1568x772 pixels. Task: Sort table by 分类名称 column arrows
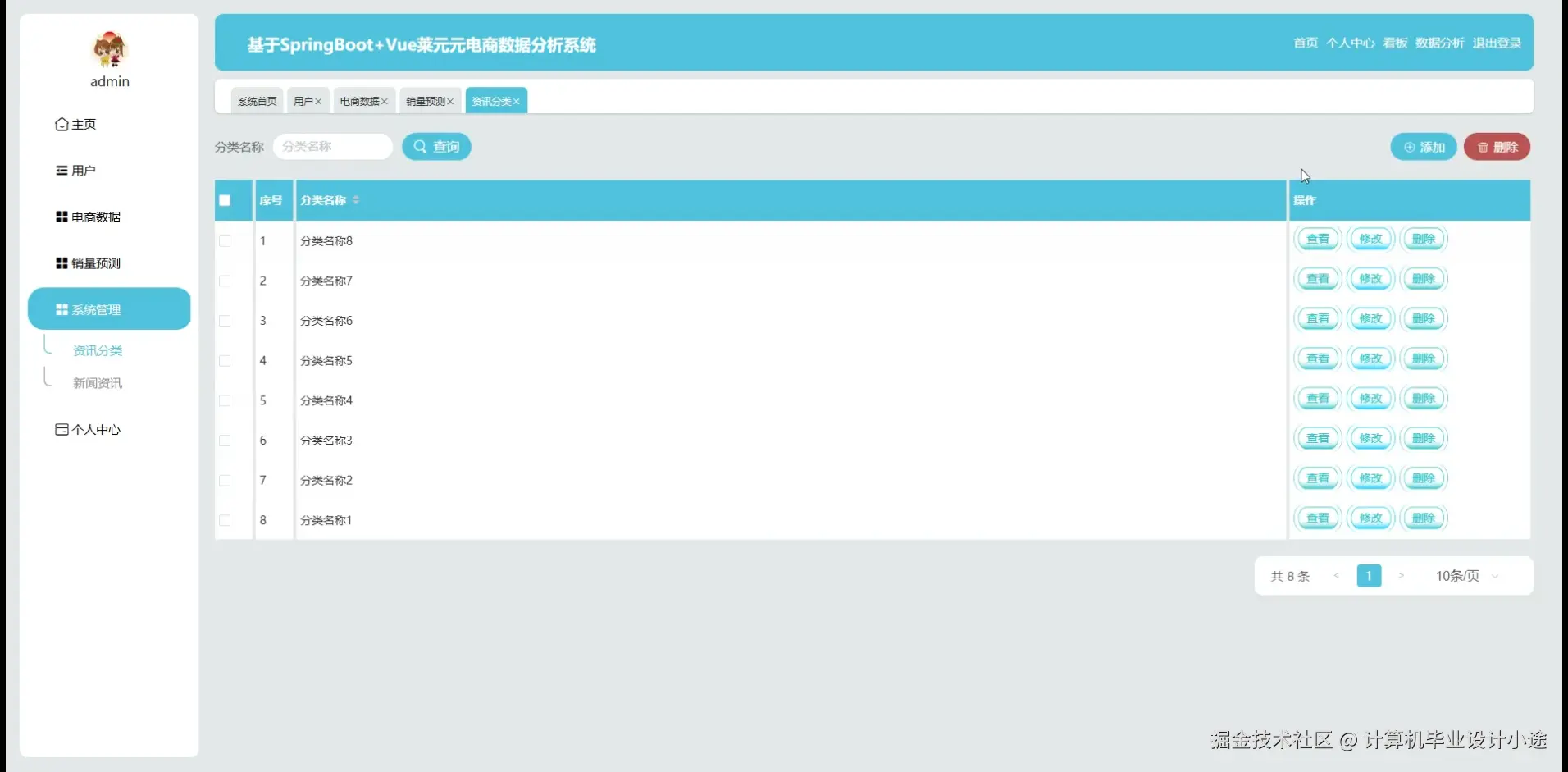(357, 200)
